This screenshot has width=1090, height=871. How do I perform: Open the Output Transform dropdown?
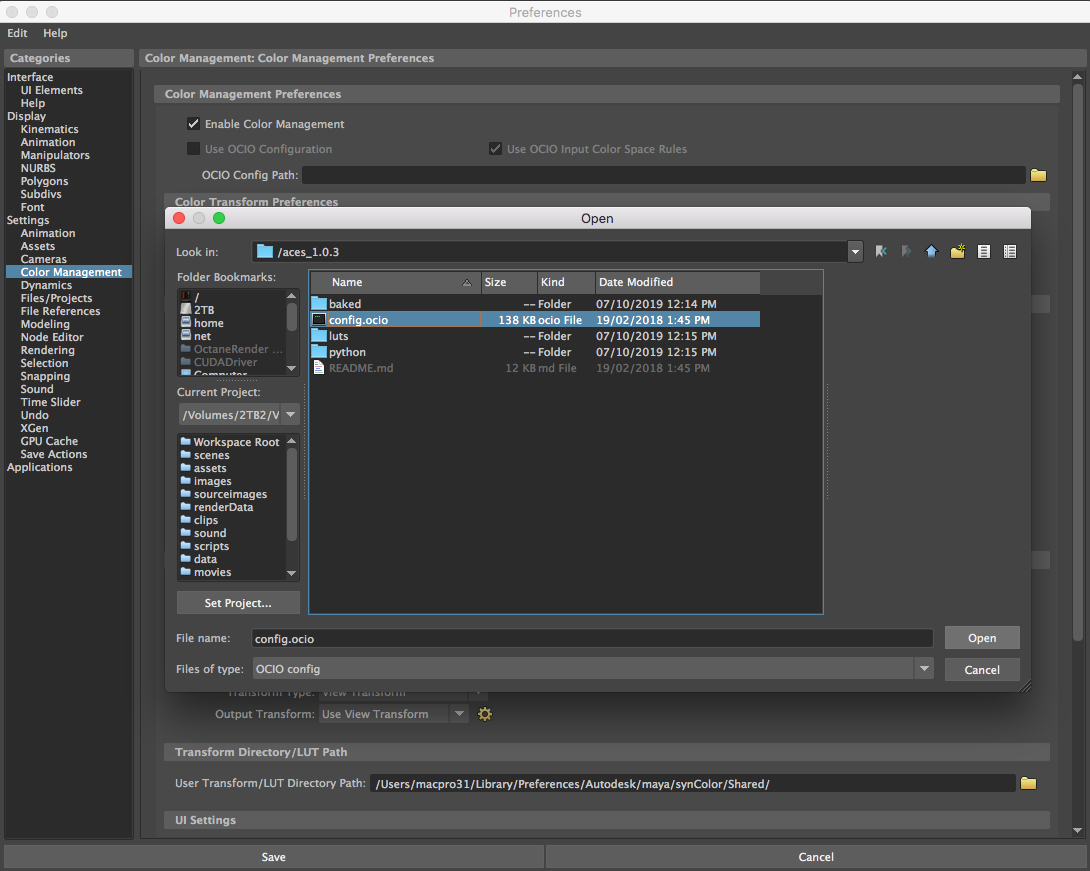[x=459, y=714]
